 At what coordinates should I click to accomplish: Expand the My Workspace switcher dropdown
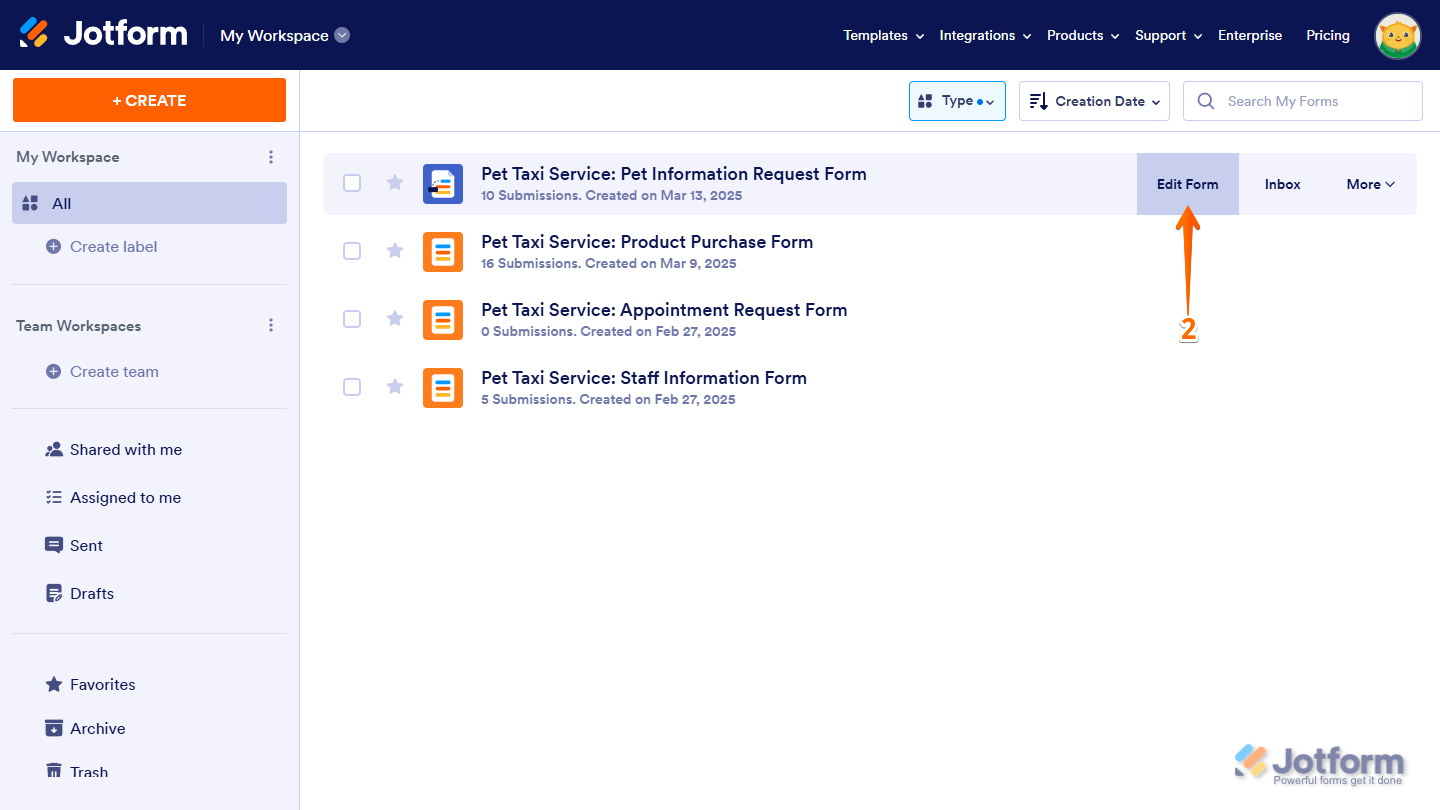click(x=342, y=35)
